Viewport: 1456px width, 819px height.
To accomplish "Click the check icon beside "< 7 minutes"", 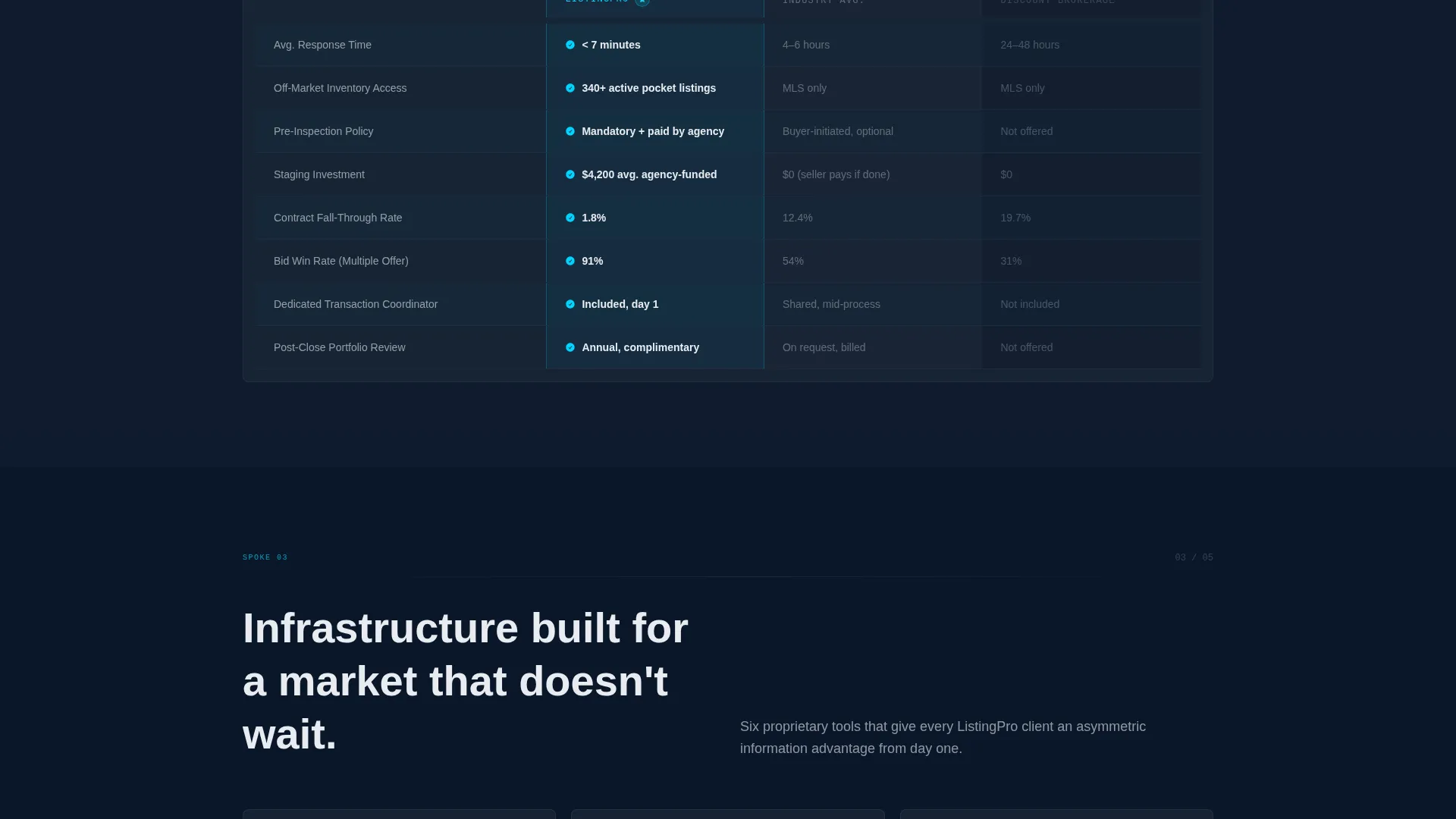I will [x=570, y=45].
